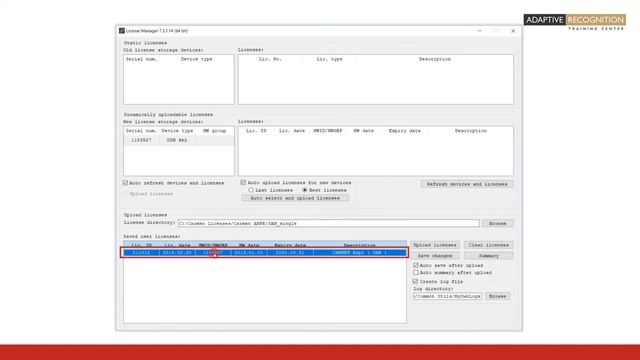Click HWID/HWGRP header in dynamic licenses list

coord(328,131)
